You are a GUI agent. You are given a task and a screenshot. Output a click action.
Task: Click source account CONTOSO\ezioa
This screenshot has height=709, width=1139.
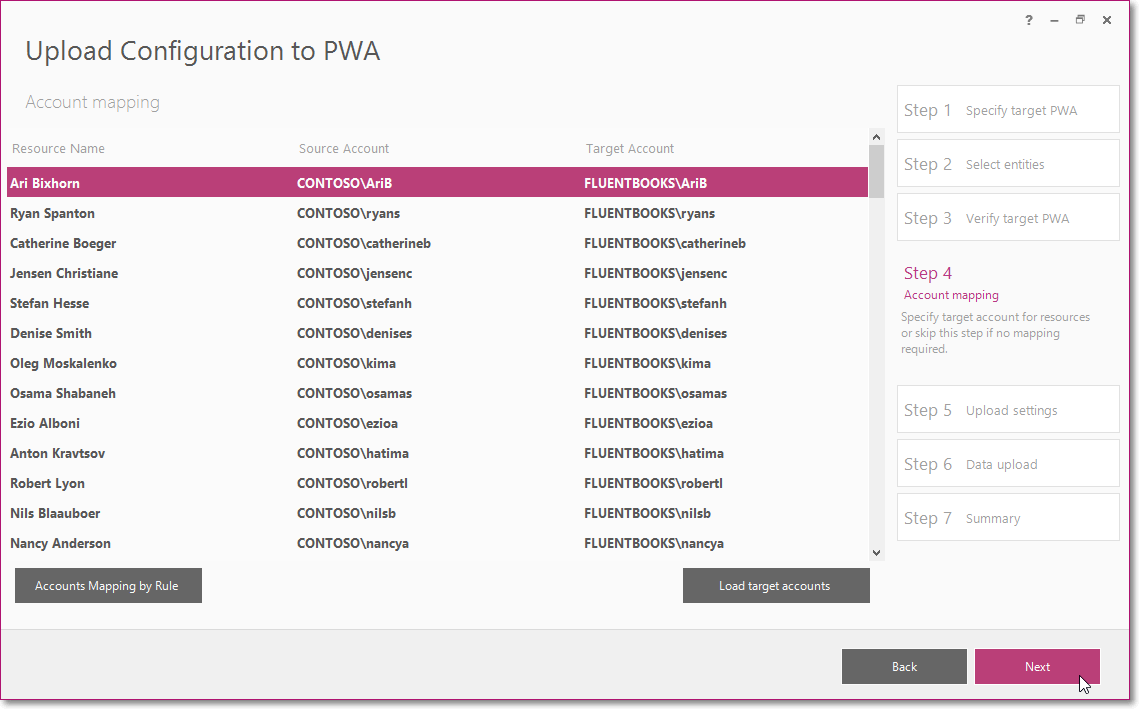[x=347, y=423]
